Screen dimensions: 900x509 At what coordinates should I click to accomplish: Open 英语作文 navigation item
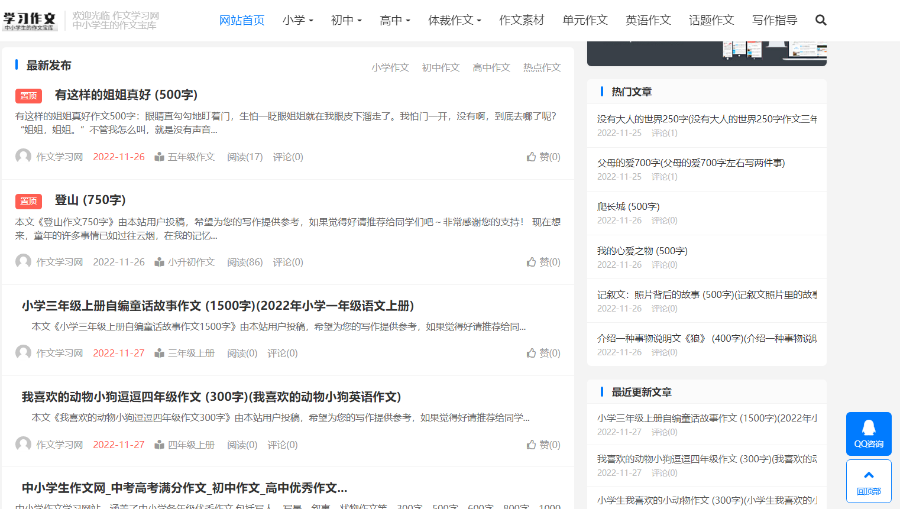click(x=648, y=20)
